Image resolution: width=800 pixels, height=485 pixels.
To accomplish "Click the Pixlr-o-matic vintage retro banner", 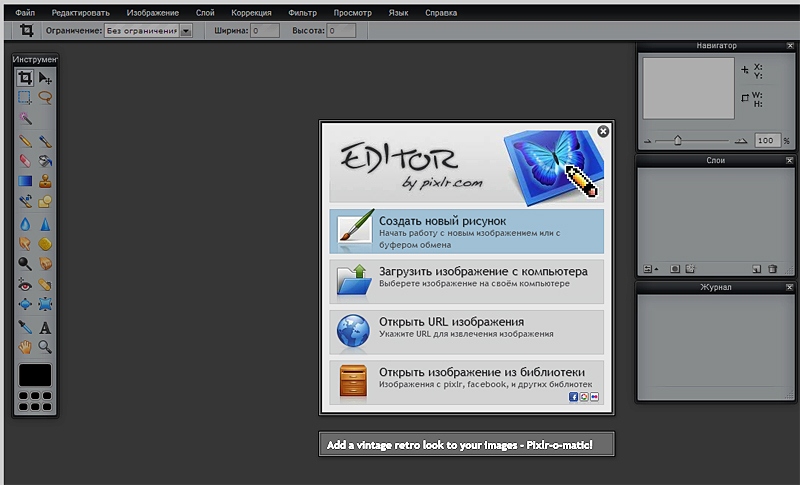I will [466, 444].
